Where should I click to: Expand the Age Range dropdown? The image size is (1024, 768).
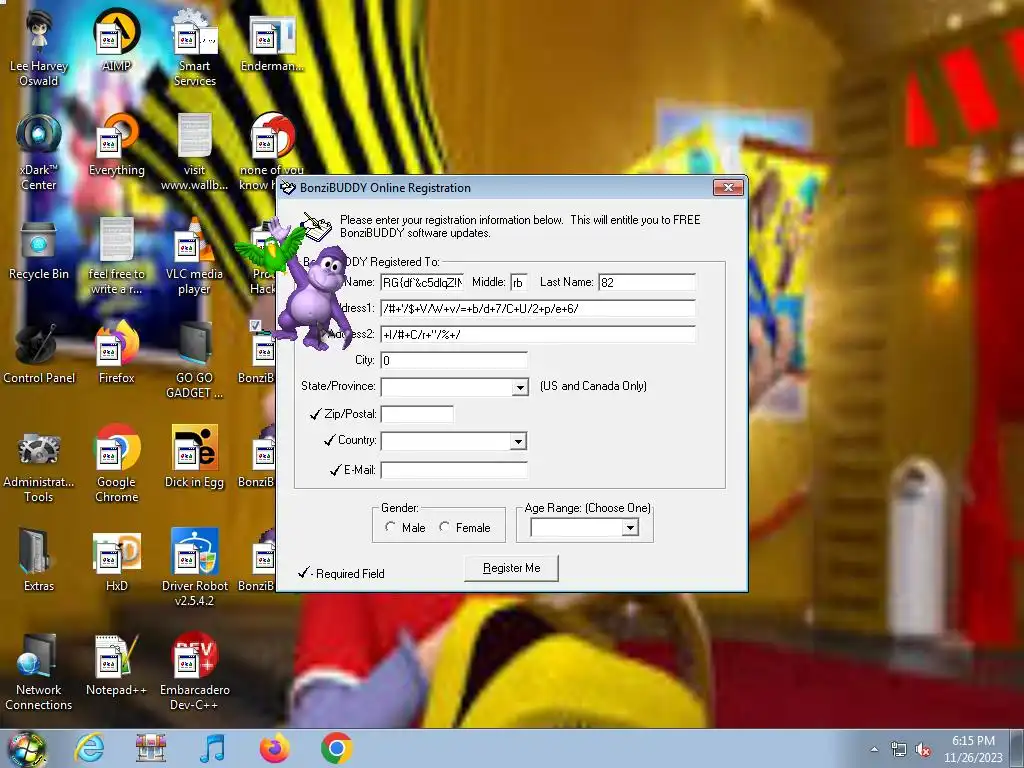click(x=630, y=528)
